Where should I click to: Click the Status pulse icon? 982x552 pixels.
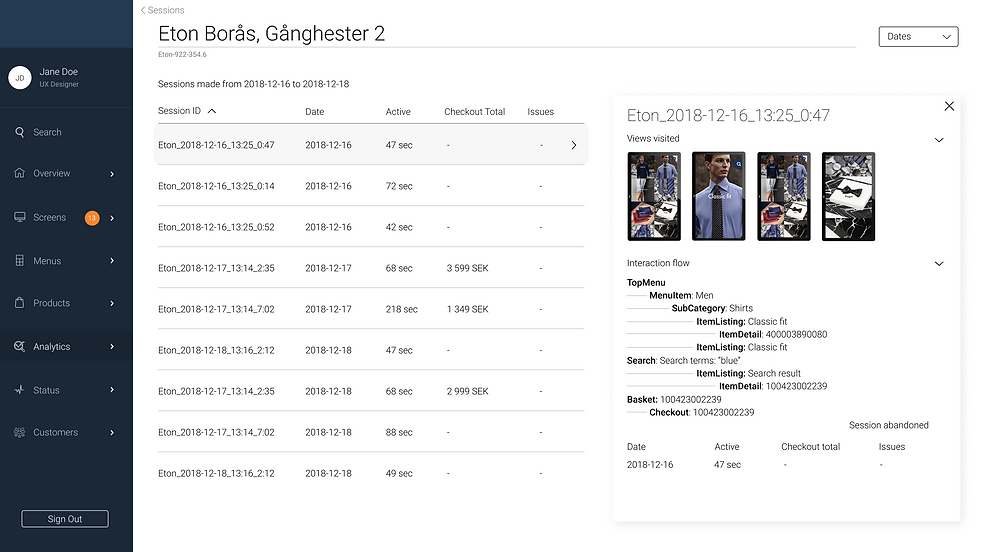click(19, 390)
